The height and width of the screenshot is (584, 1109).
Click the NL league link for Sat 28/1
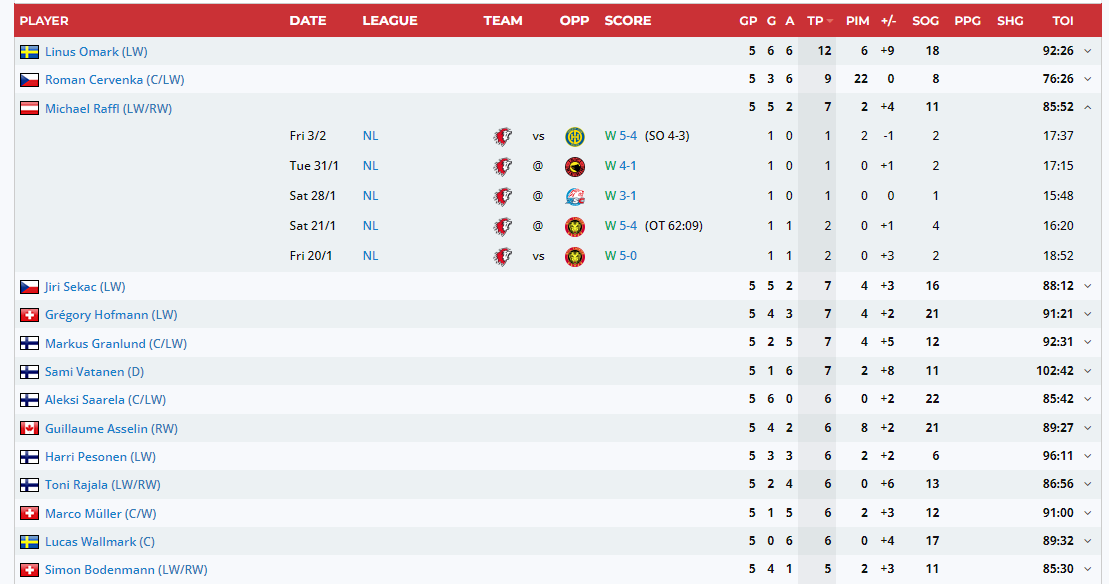point(370,196)
